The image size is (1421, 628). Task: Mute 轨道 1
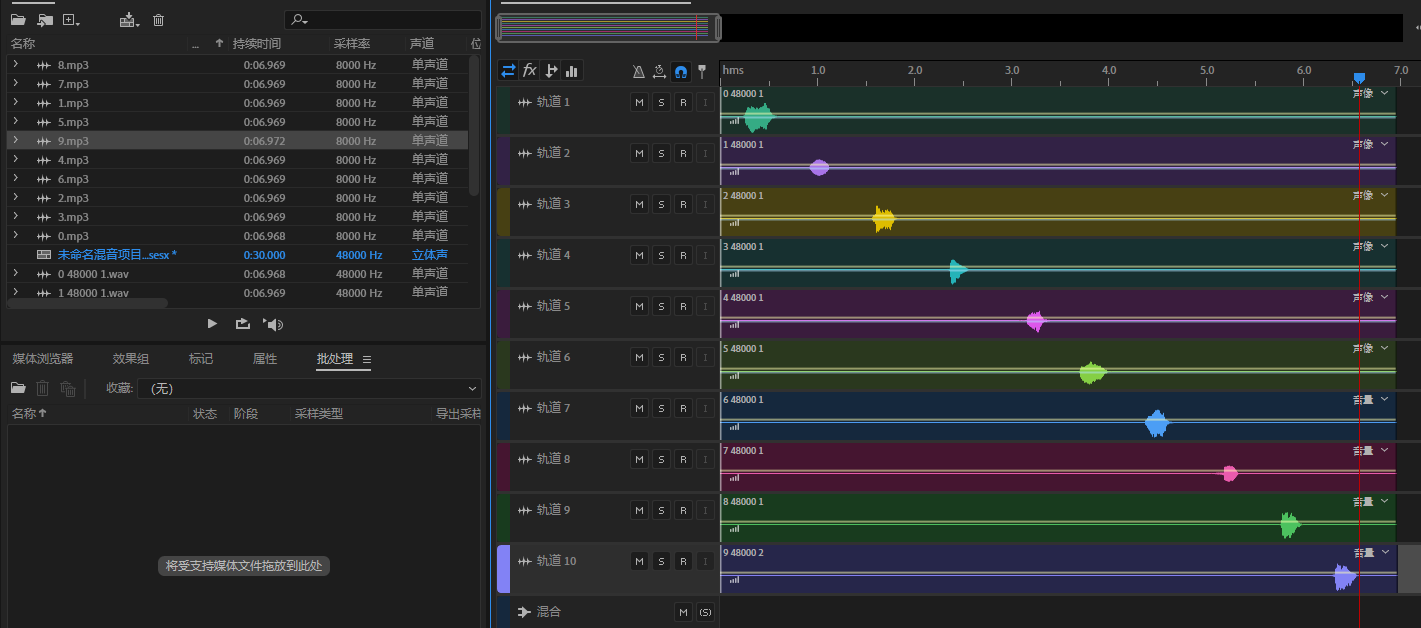coord(639,102)
